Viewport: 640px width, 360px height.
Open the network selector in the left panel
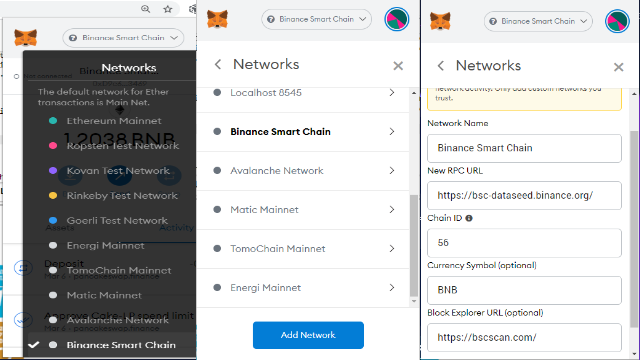pyautogui.click(x=123, y=38)
